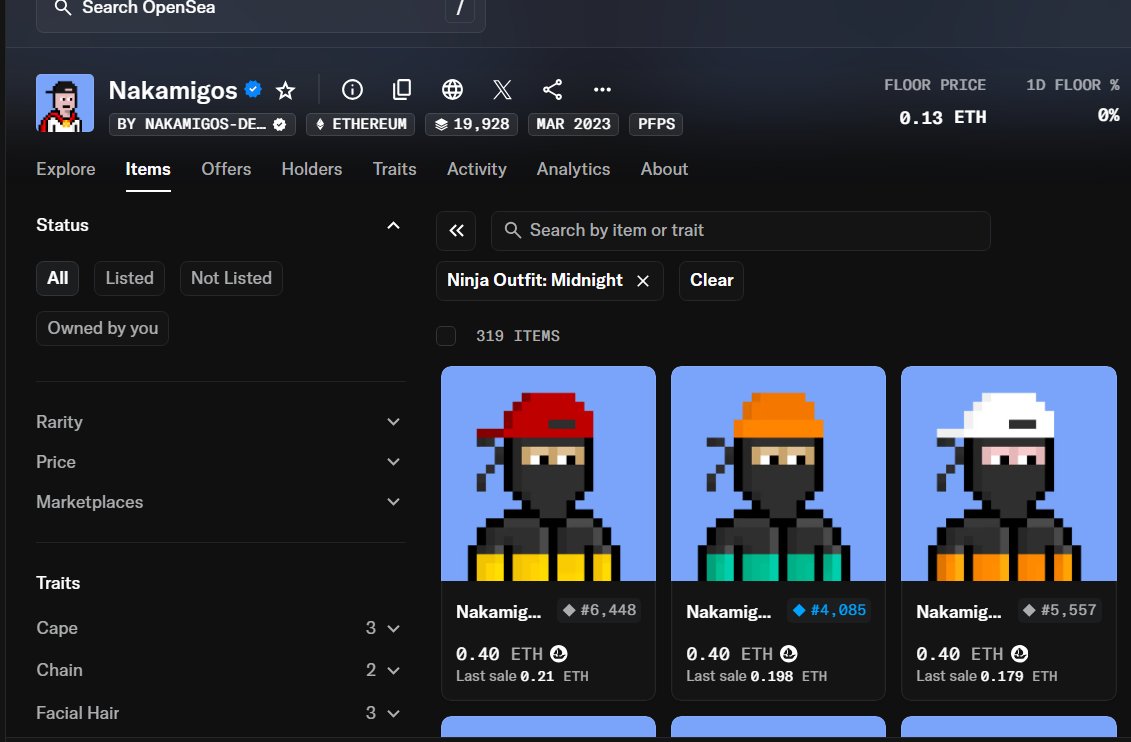Click the Nakamigos collection title

[x=173, y=90]
